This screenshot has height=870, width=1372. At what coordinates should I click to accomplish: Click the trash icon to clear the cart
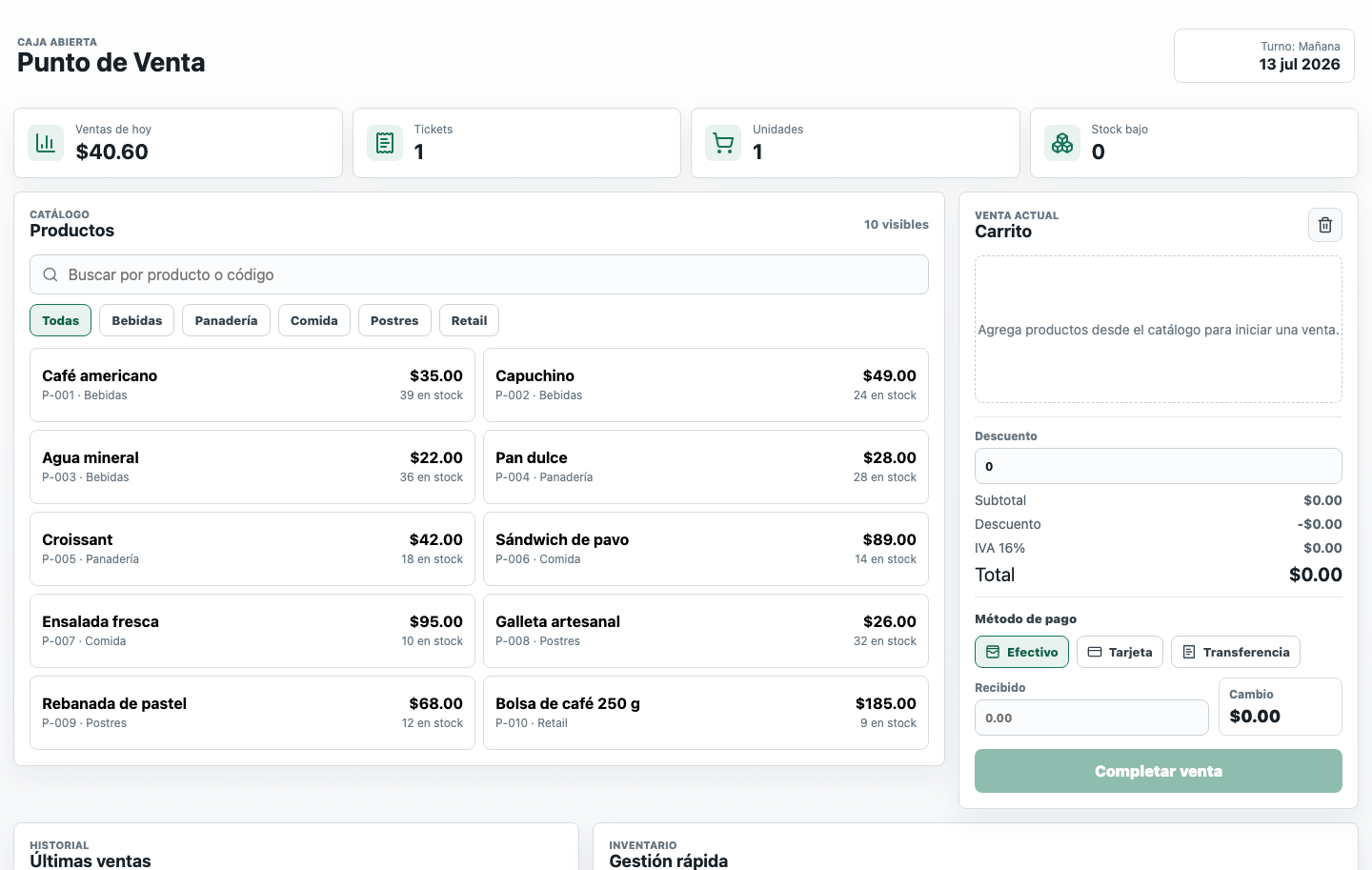pos(1324,225)
